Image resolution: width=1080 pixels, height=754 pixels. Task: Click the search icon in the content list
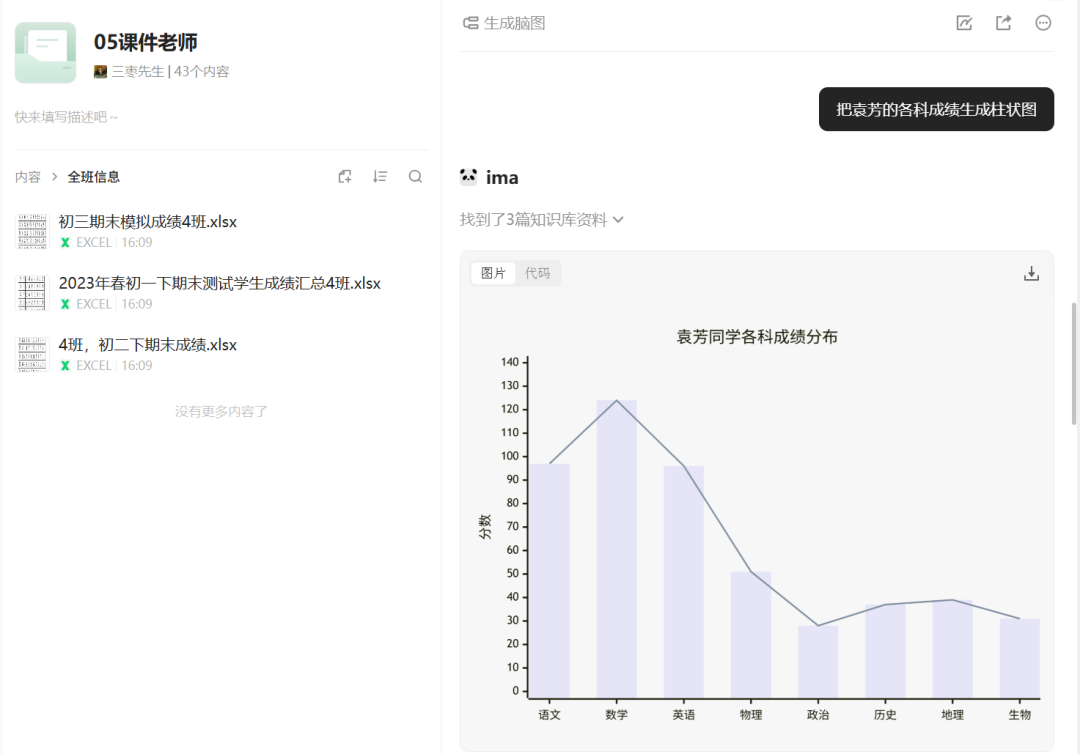coord(415,176)
